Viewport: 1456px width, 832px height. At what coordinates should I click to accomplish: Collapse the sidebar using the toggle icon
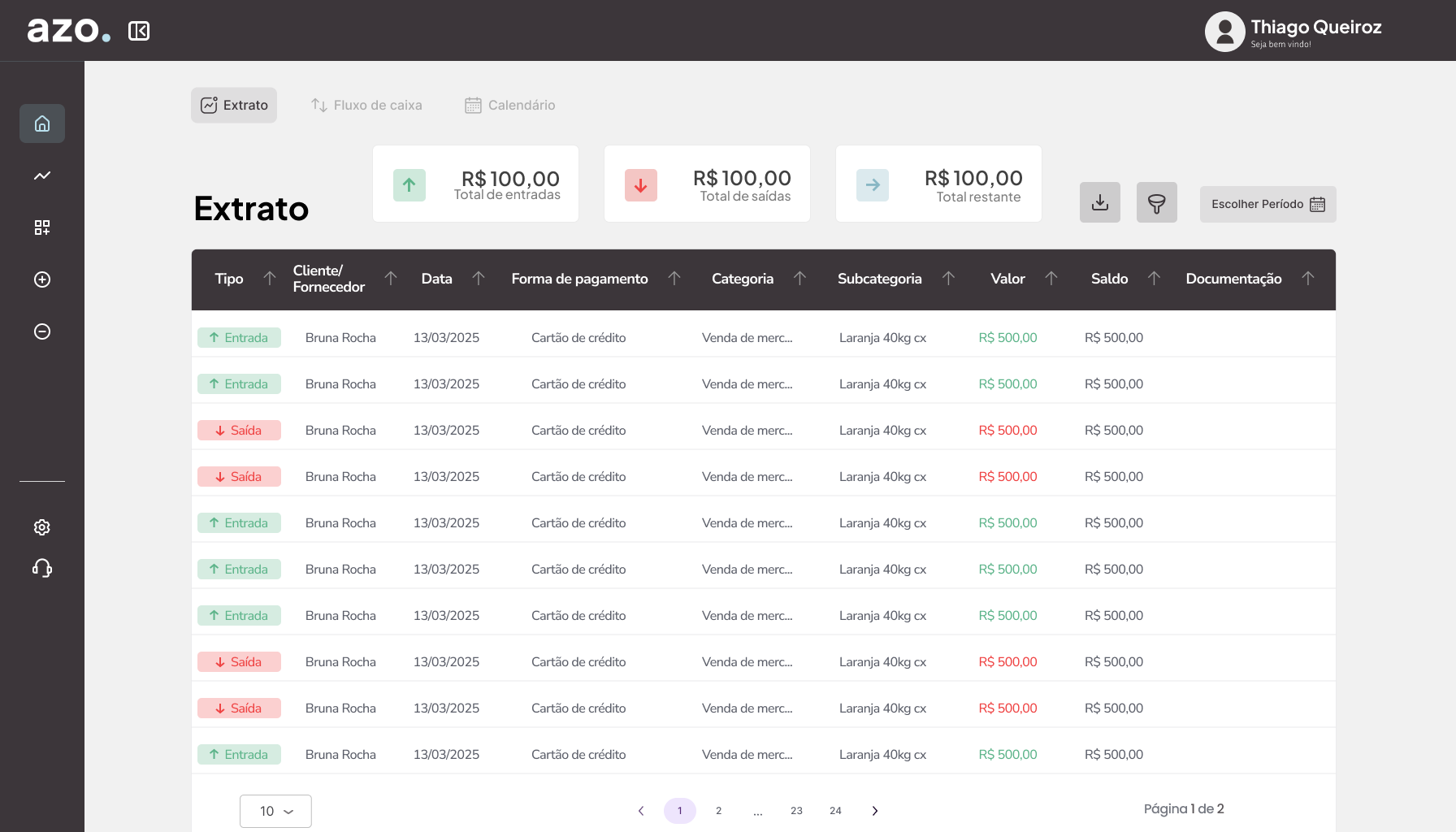pos(139,31)
